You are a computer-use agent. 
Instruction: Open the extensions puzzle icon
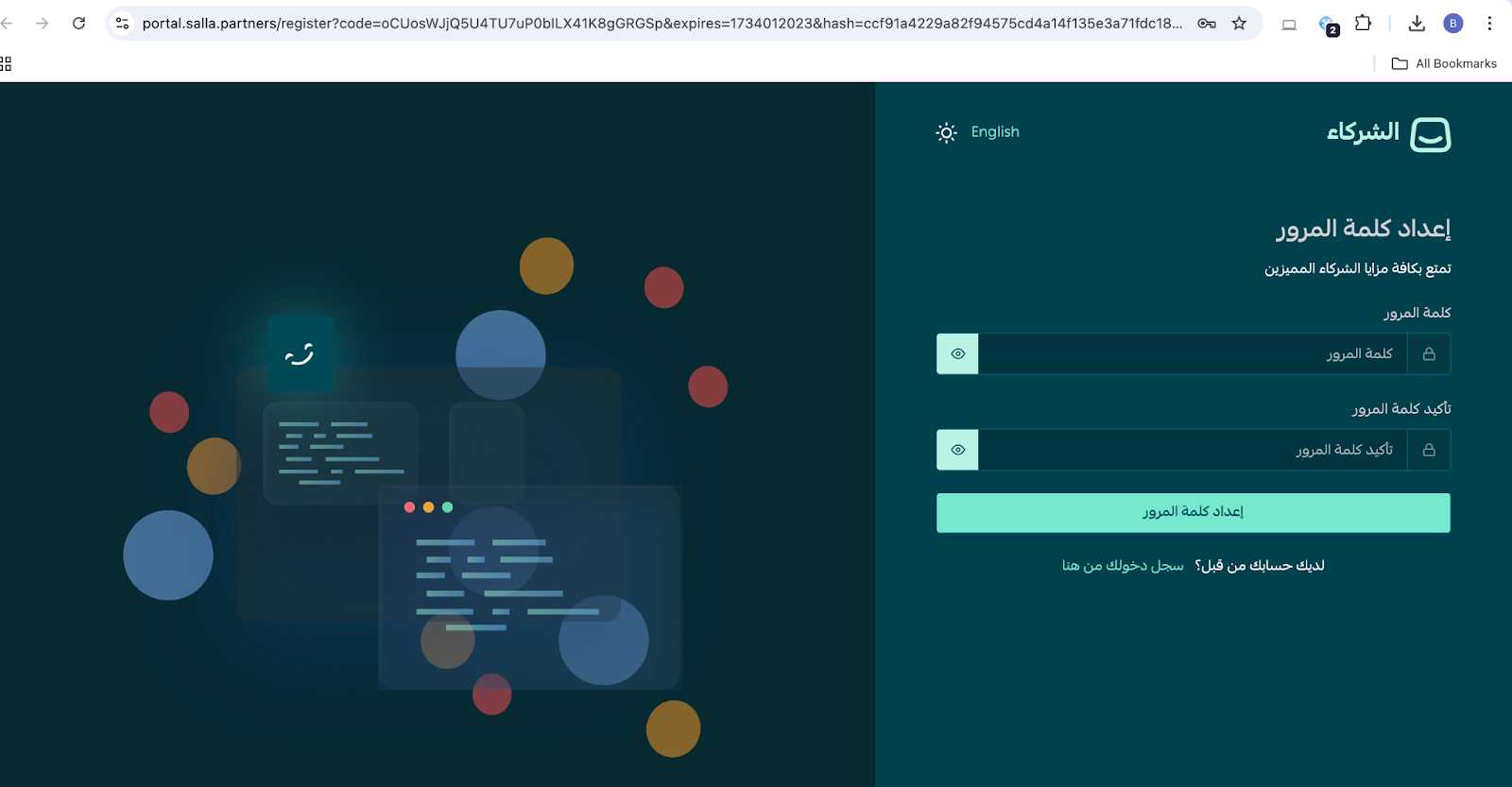1363,23
